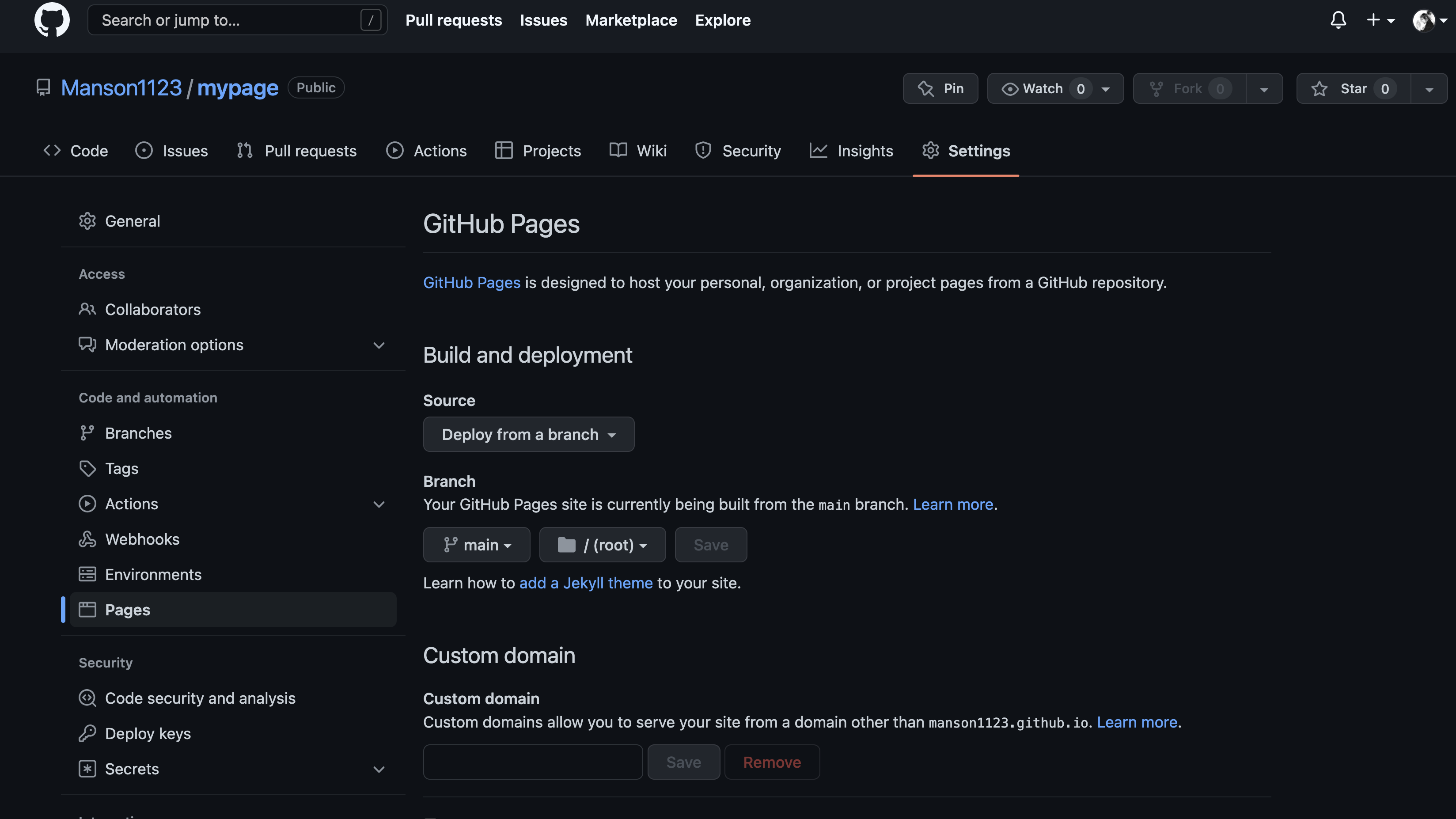Click the GitHub Octocat logo
This screenshot has height=819, width=1456.
52,20
